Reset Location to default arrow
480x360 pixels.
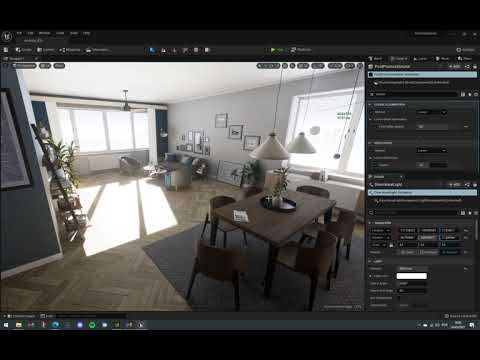(466, 230)
